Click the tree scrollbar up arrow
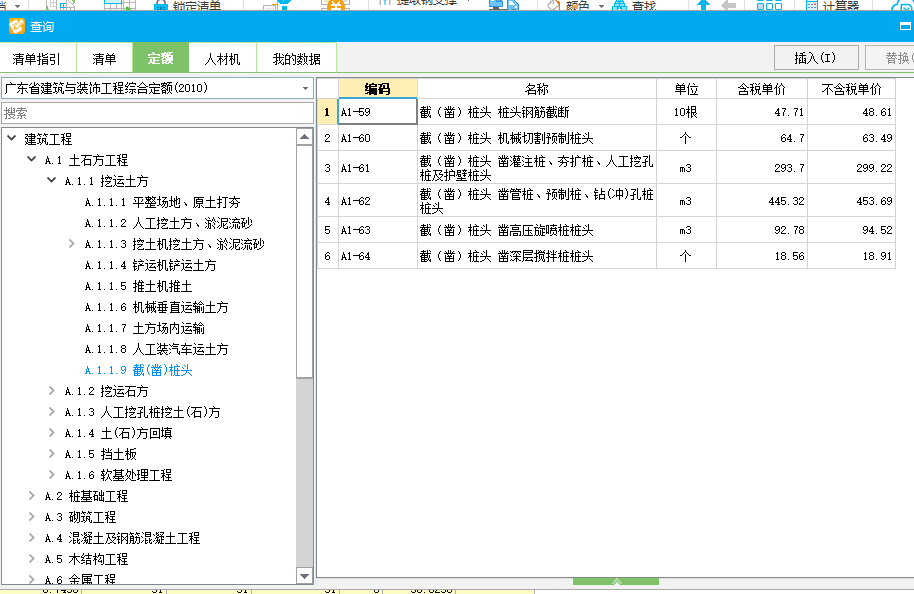 point(304,137)
